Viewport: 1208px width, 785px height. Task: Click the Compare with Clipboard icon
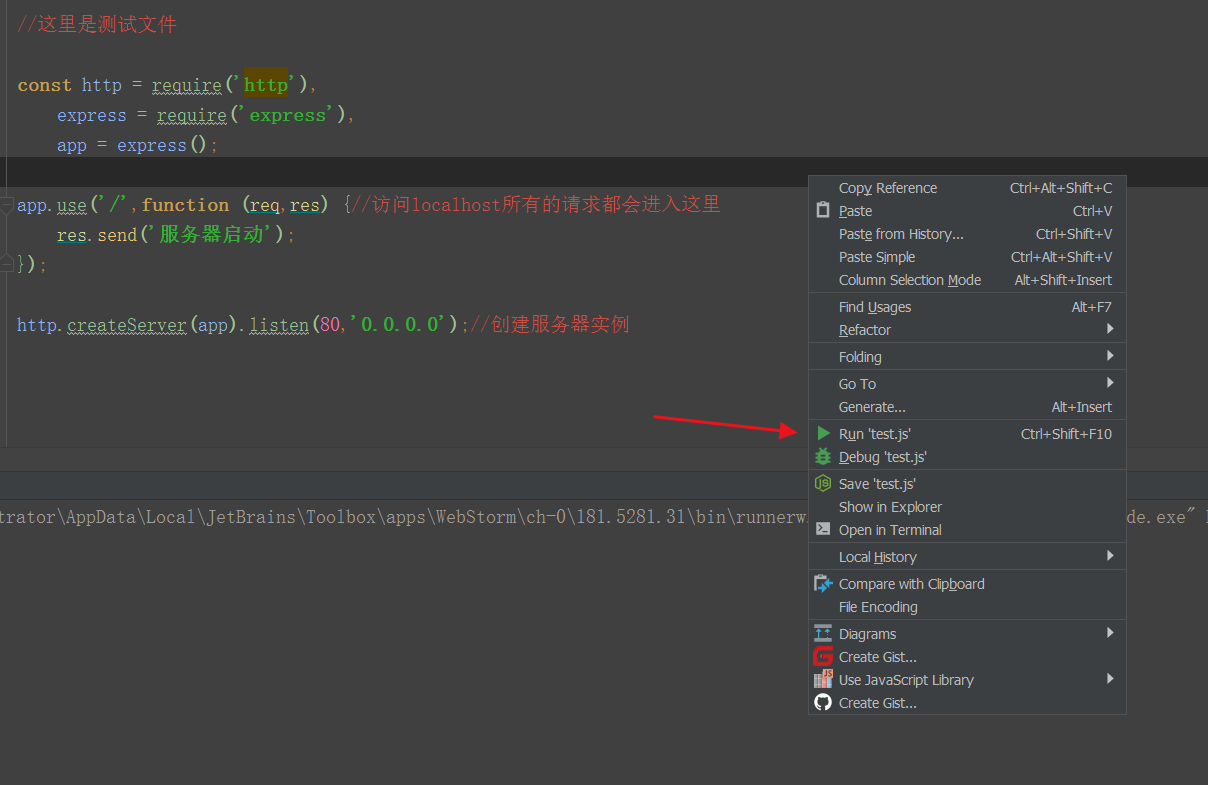click(x=823, y=584)
